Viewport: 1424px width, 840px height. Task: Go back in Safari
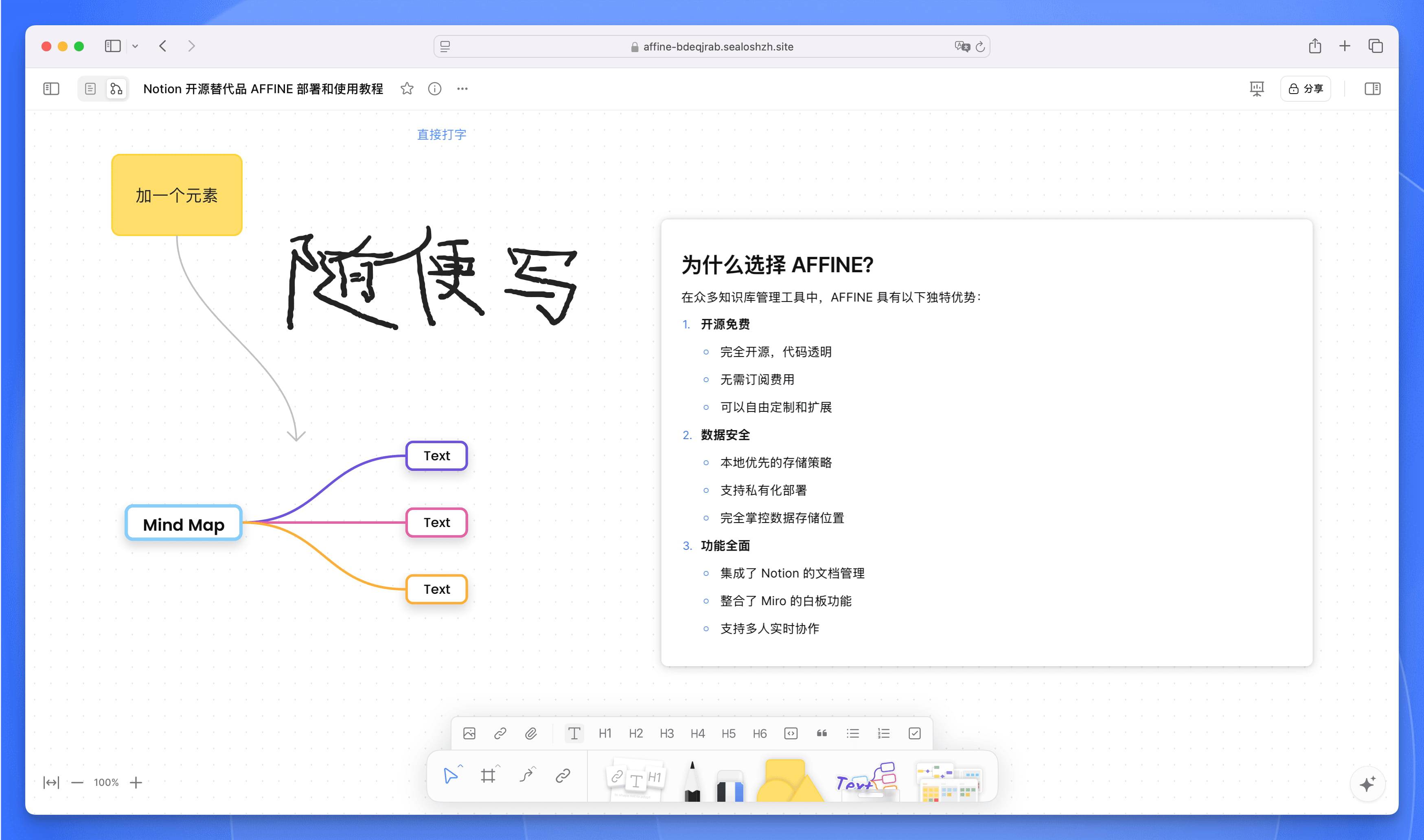click(x=163, y=46)
